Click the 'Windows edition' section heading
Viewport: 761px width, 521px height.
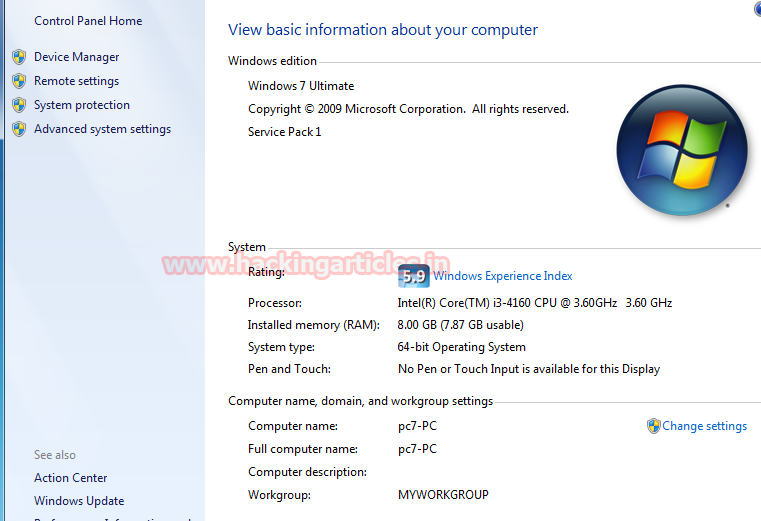pyautogui.click(x=272, y=61)
